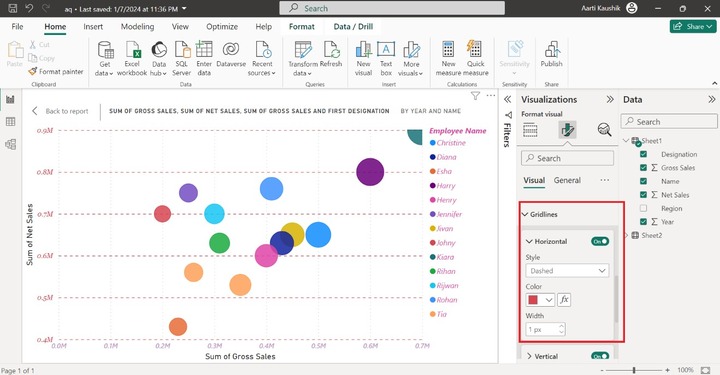
Task: Open the General formatting tab
Action: pos(567,180)
